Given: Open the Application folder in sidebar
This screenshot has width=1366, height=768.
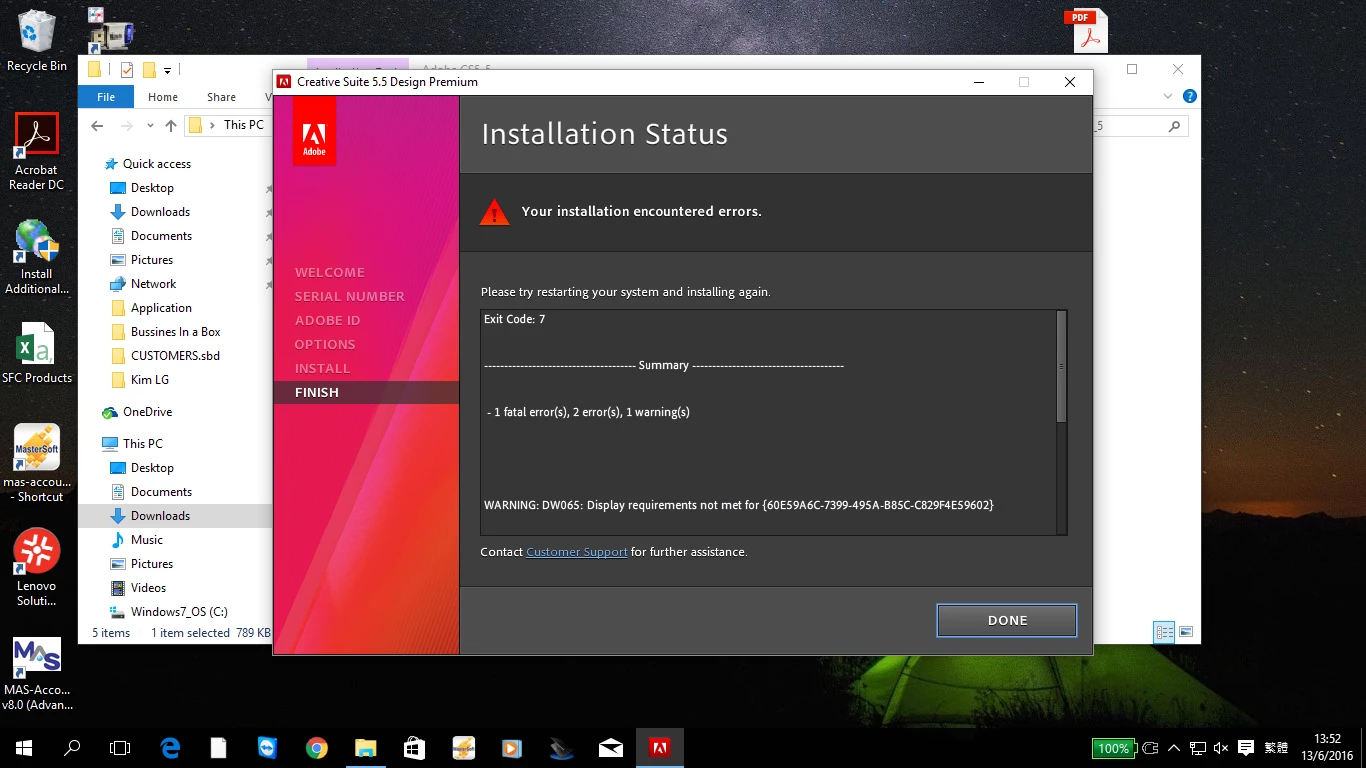Looking at the screenshot, I should [161, 308].
